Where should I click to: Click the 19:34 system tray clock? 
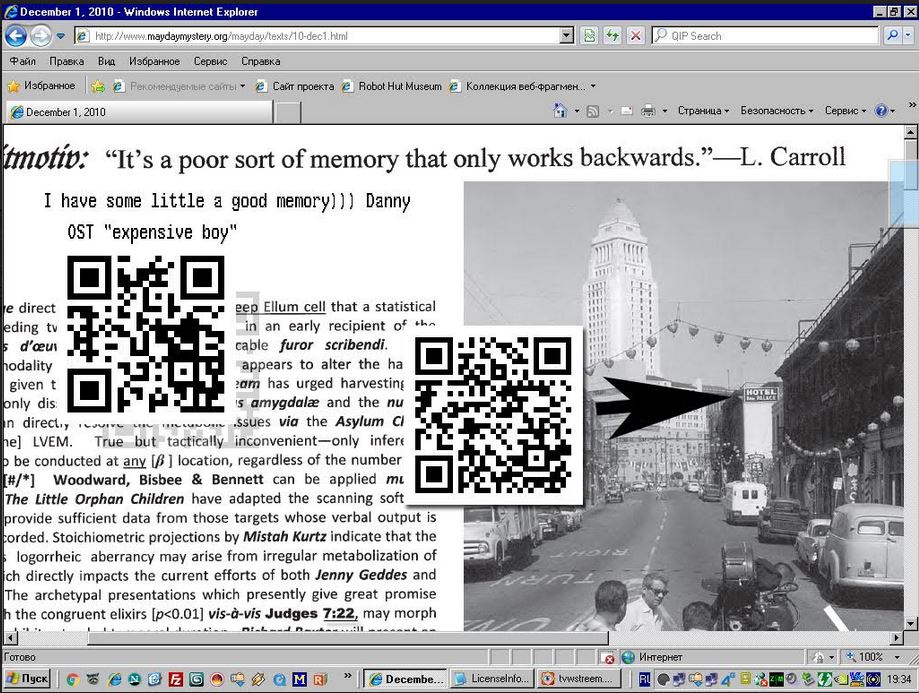pos(898,680)
